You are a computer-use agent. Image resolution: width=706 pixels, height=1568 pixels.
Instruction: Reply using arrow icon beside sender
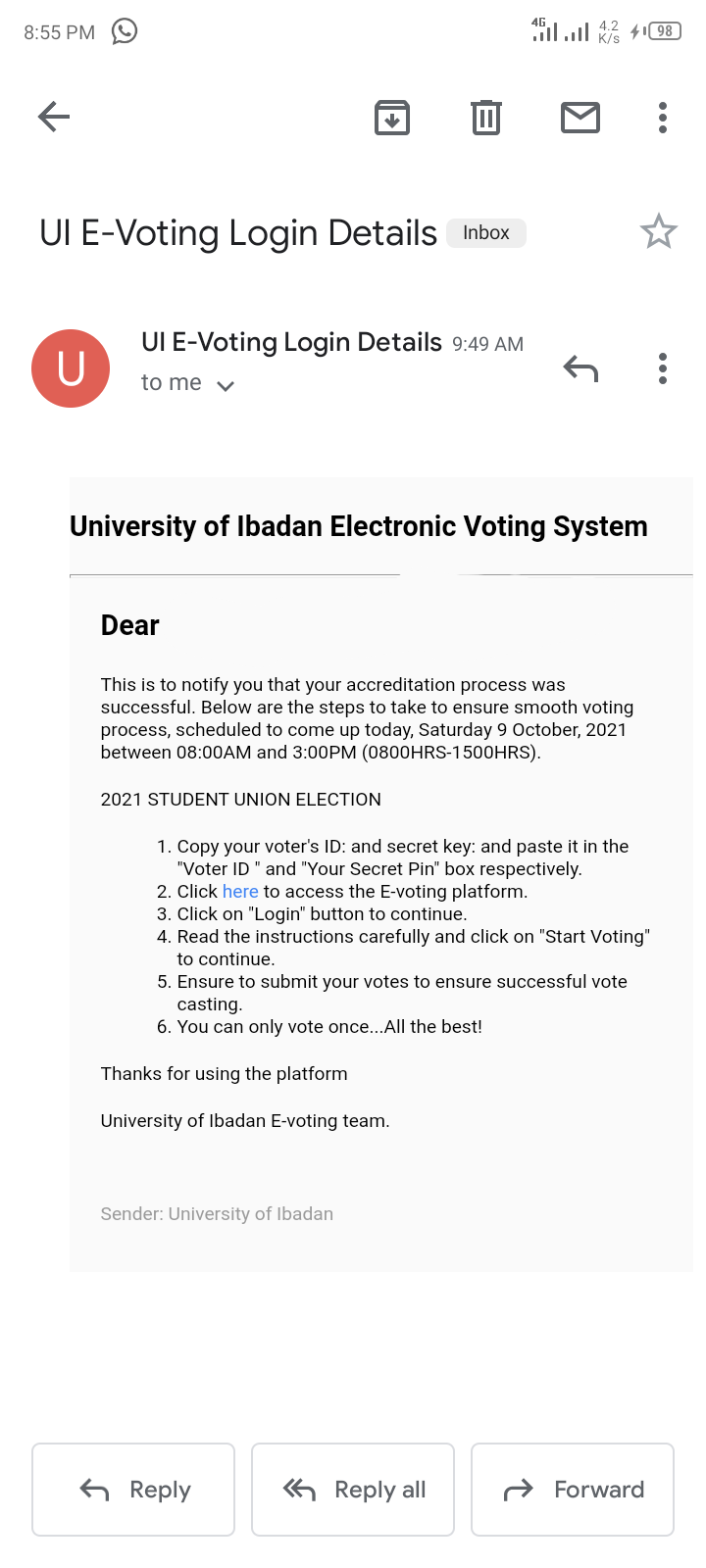(580, 368)
